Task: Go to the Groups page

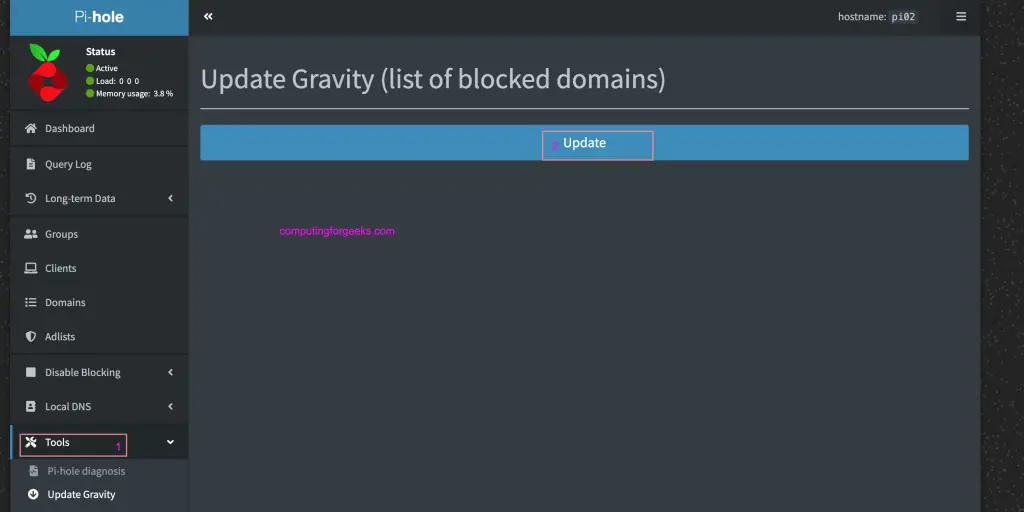Action: coord(99,234)
